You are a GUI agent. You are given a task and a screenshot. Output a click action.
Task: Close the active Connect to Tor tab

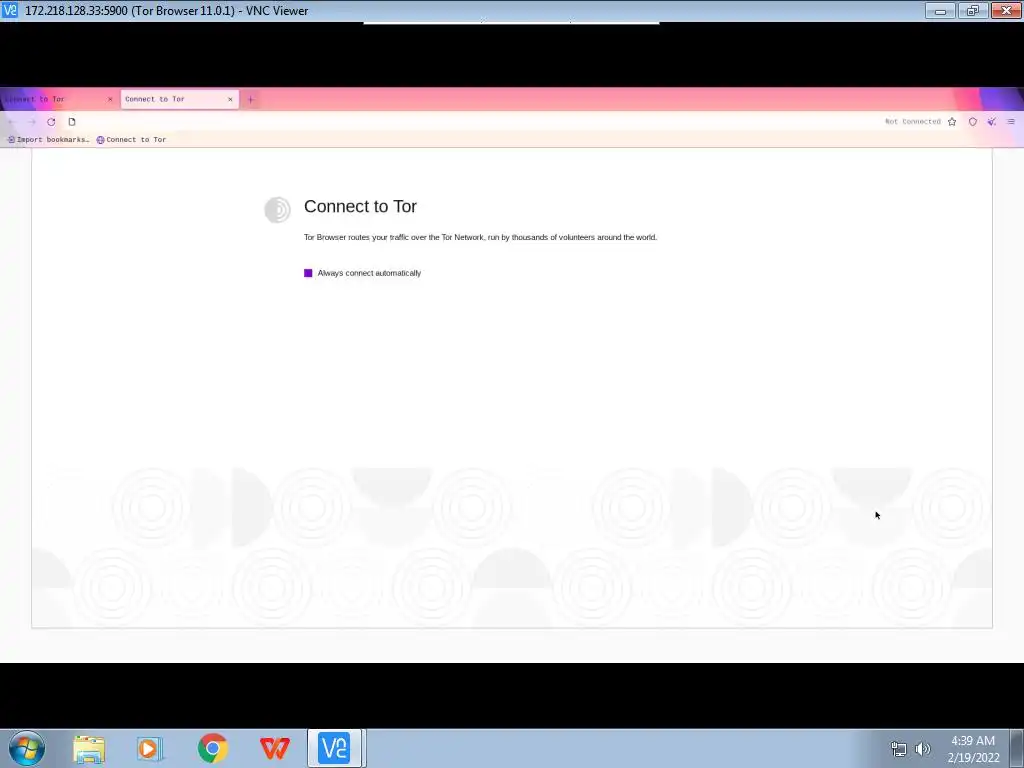[230, 99]
